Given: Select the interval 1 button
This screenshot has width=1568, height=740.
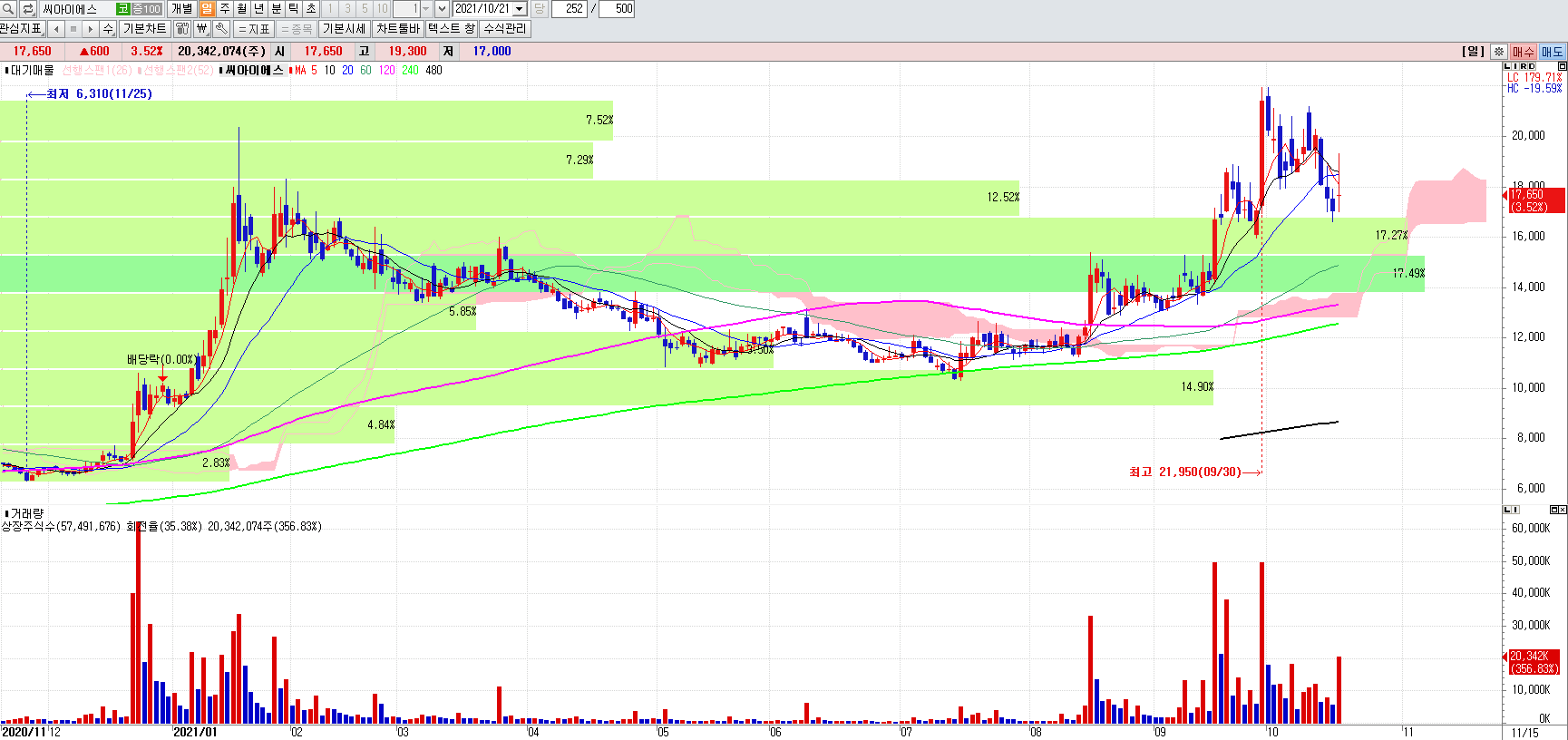Looking at the screenshot, I should (x=330, y=9).
